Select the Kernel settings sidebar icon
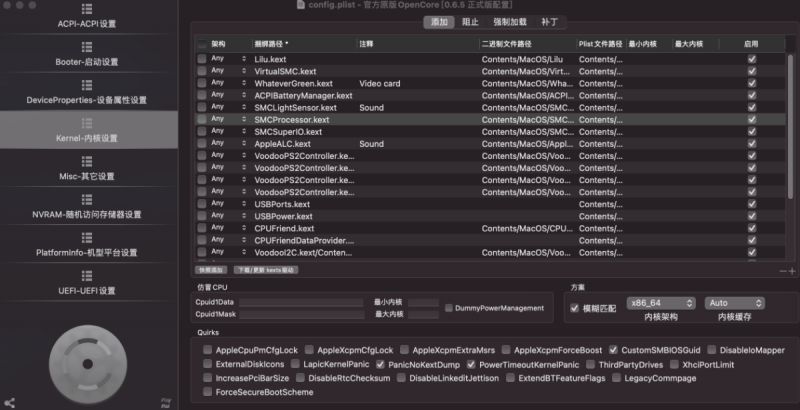The width and height of the screenshot is (800, 410). coord(87,123)
